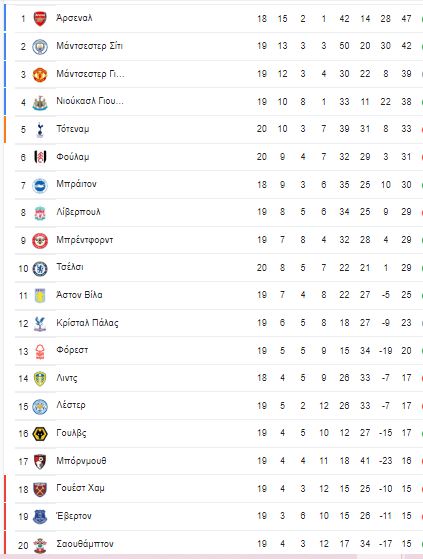Select the Everton crest icon
The height and width of the screenshot is (559, 423).
(x=40, y=517)
